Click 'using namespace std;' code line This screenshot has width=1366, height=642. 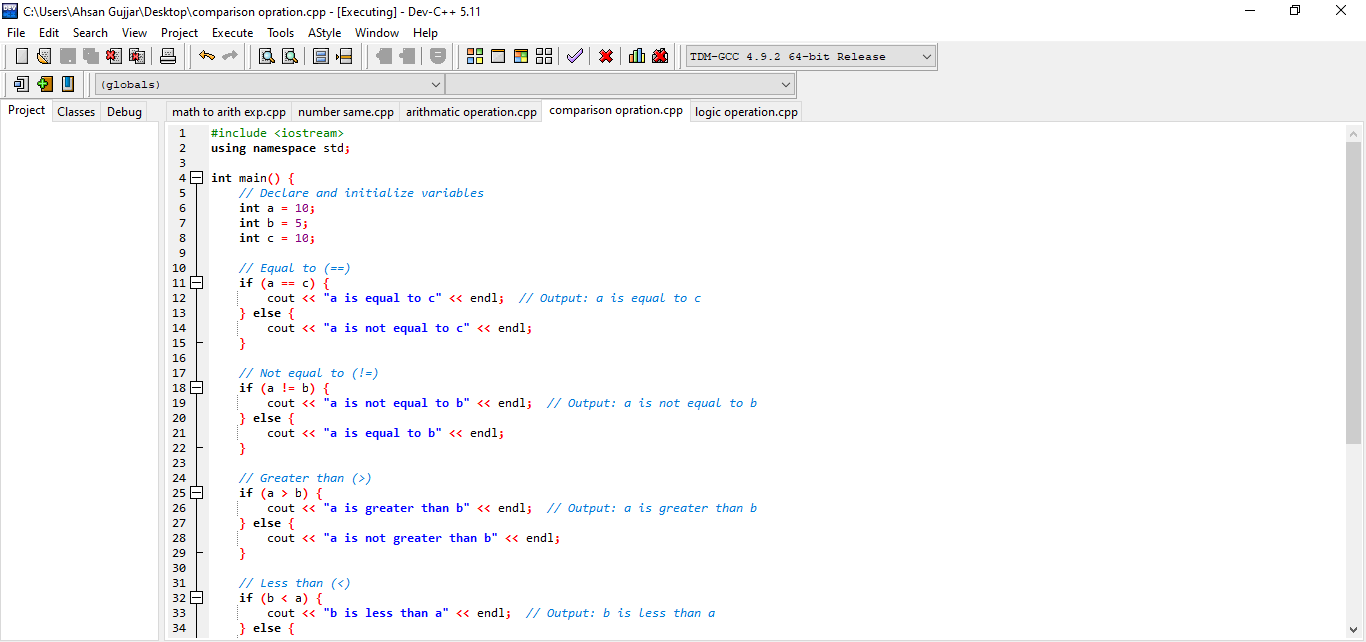click(280, 148)
